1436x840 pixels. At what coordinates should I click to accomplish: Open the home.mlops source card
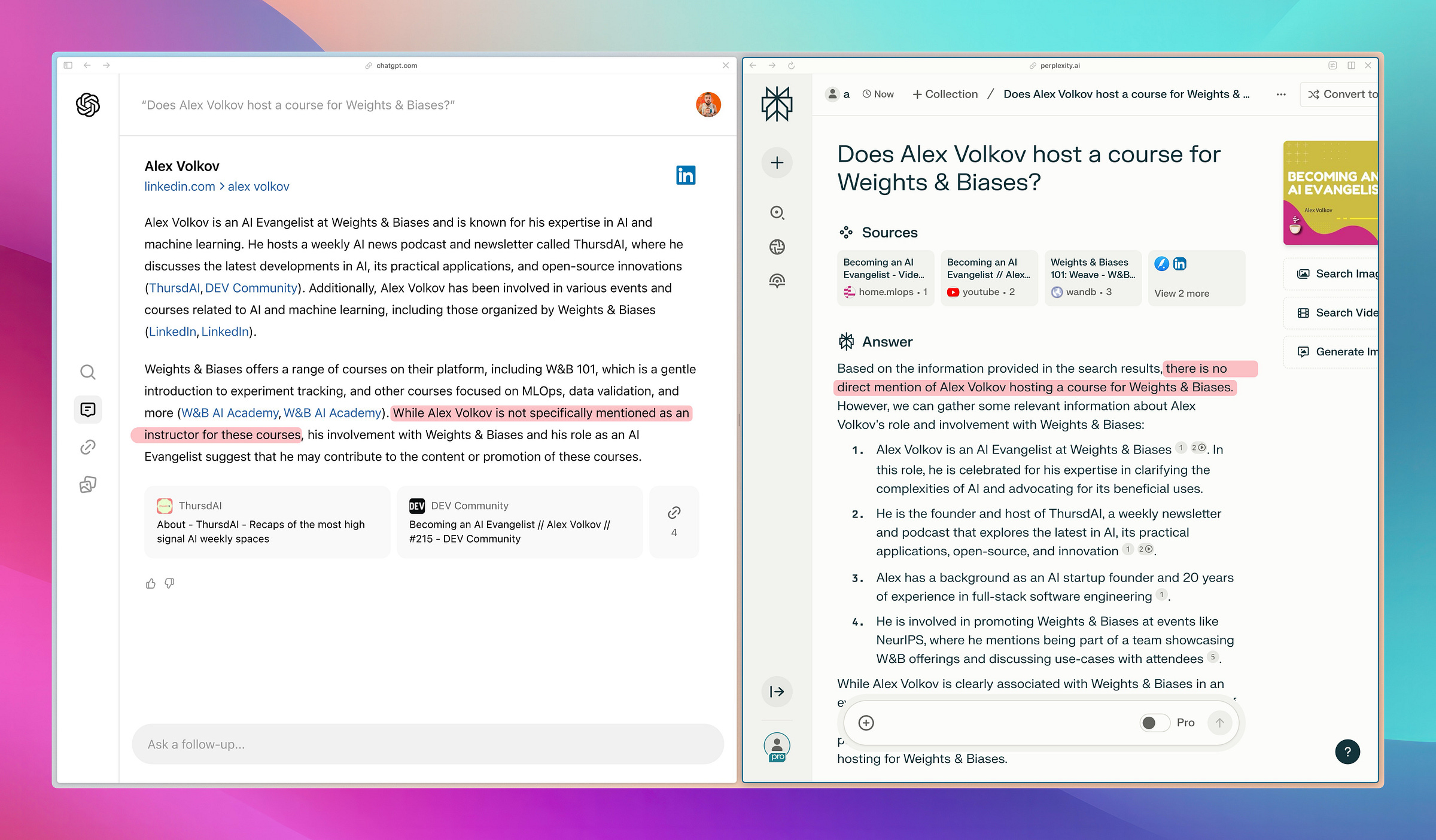(x=886, y=278)
